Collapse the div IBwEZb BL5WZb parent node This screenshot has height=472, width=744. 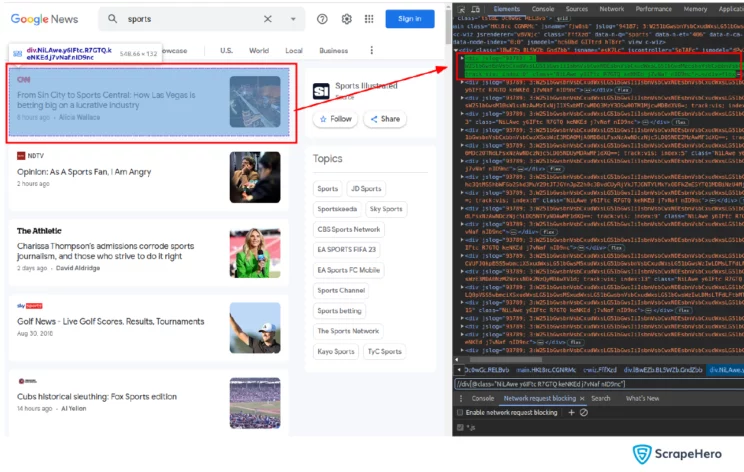[456, 50]
